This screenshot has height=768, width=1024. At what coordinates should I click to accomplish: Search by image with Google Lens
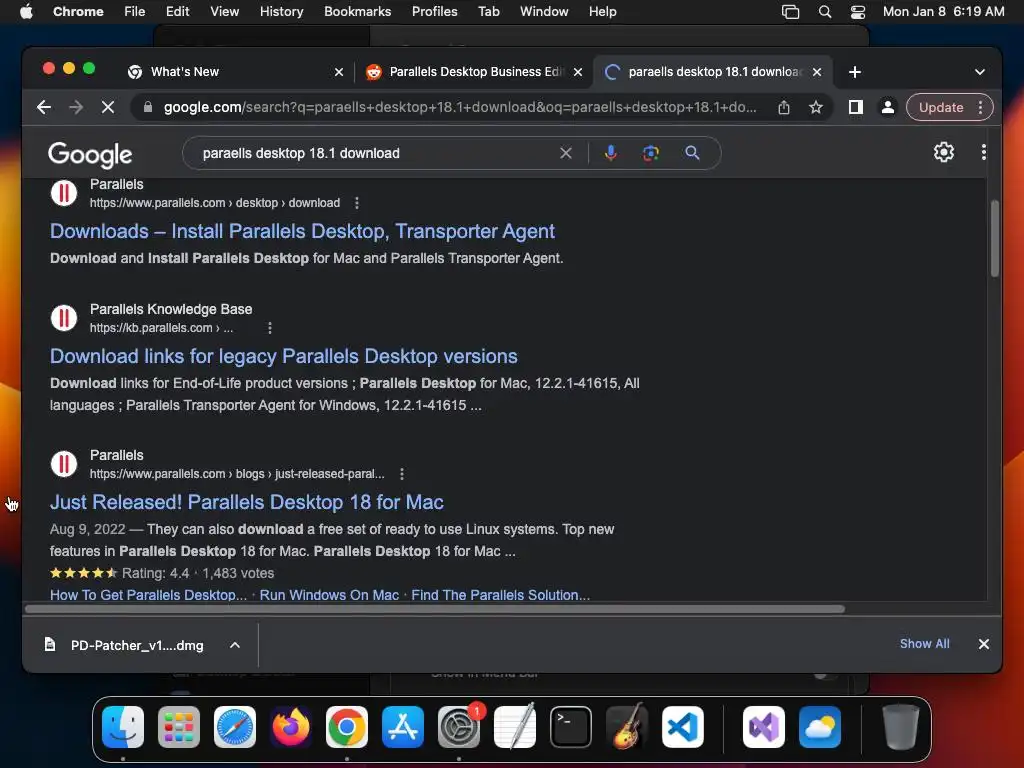pyautogui.click(x=650, y=153)
